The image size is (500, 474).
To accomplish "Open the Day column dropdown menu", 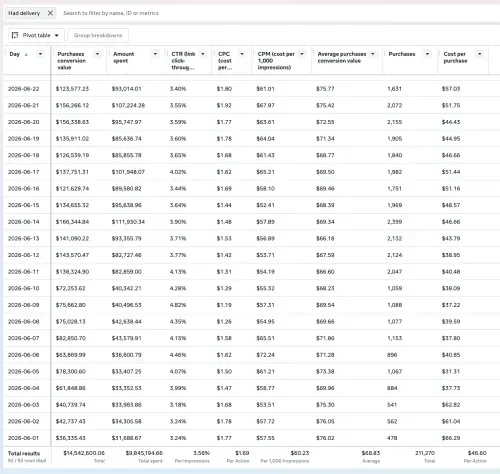I will 40,54.
